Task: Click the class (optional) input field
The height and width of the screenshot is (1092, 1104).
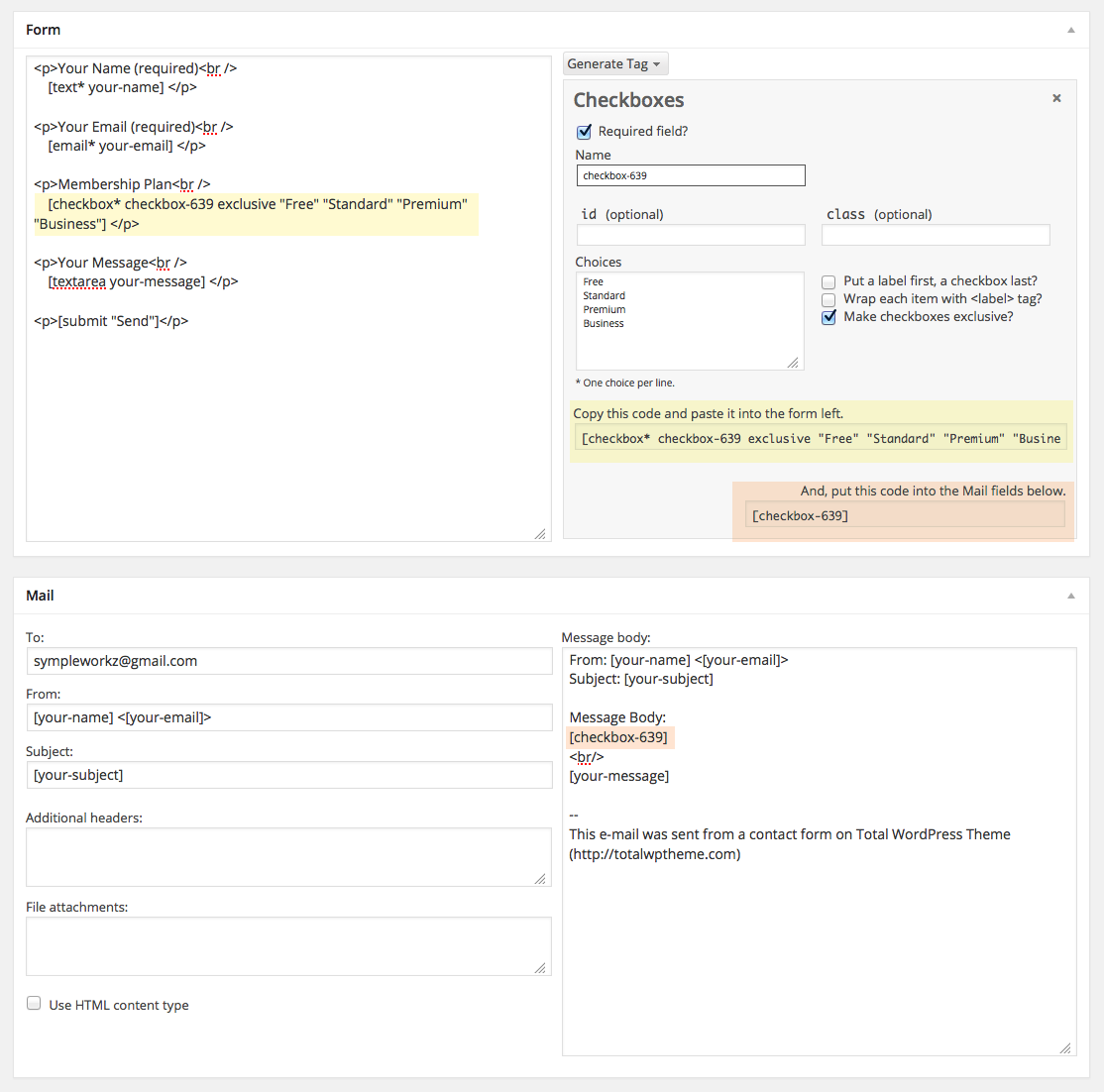Action: [x=936, y=235]
